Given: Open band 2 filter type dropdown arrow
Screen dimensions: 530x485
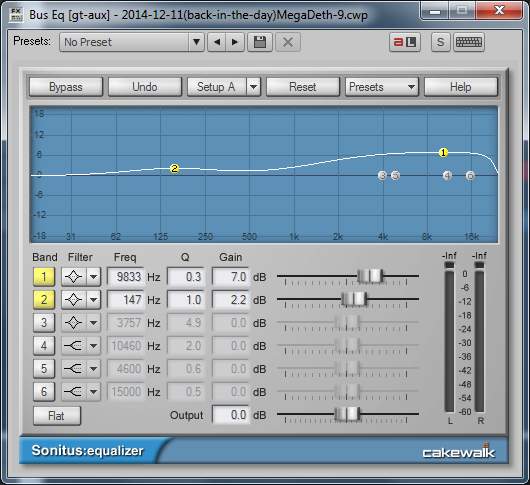Looking at the screenshot, I should tap(94, 300).
